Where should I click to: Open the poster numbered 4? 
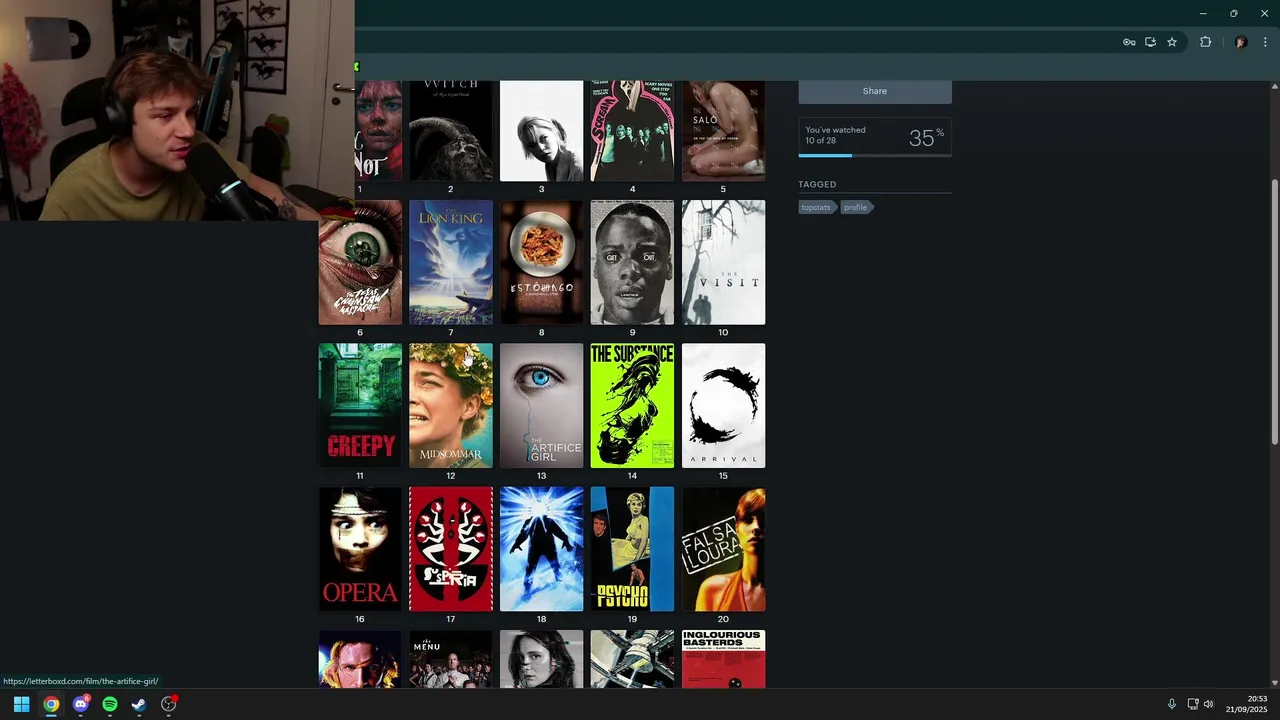632,130
